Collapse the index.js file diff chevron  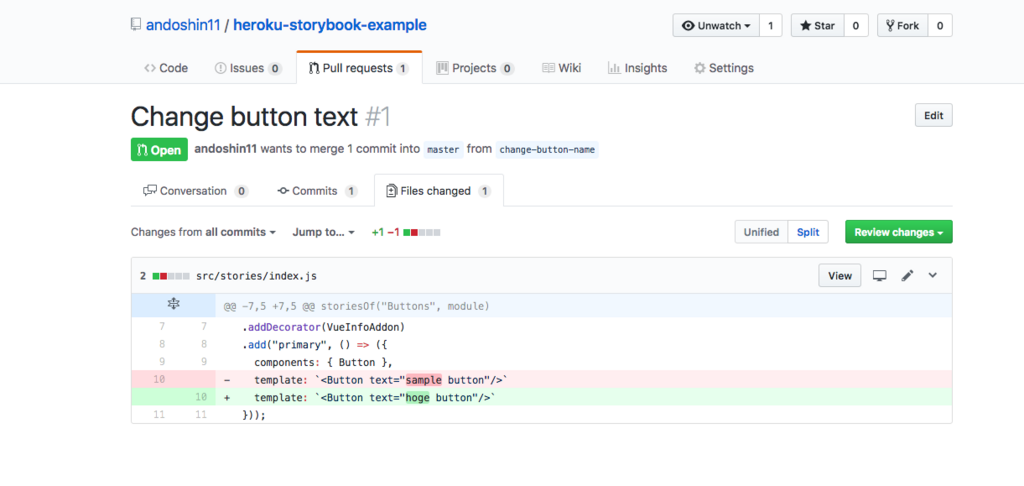pyautogui.click(x=933, y=275)
